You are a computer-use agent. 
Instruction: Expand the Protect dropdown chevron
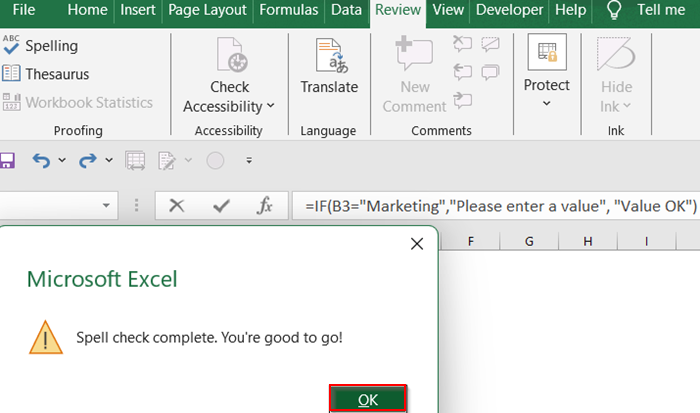pos(546,104)
